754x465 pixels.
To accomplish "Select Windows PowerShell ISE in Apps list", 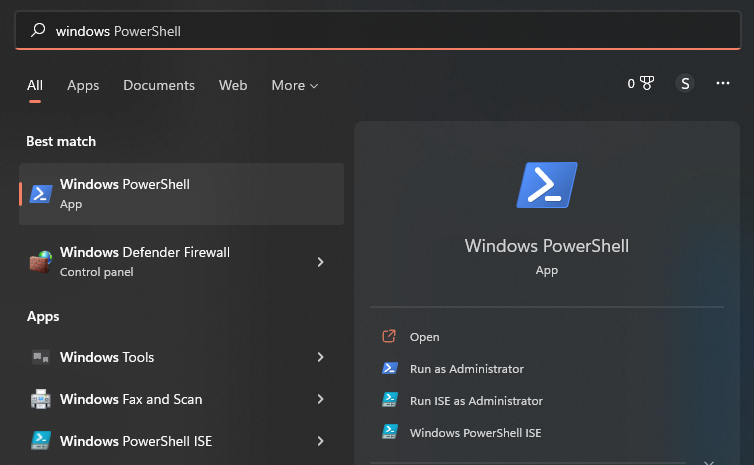I will pos(181,441).
